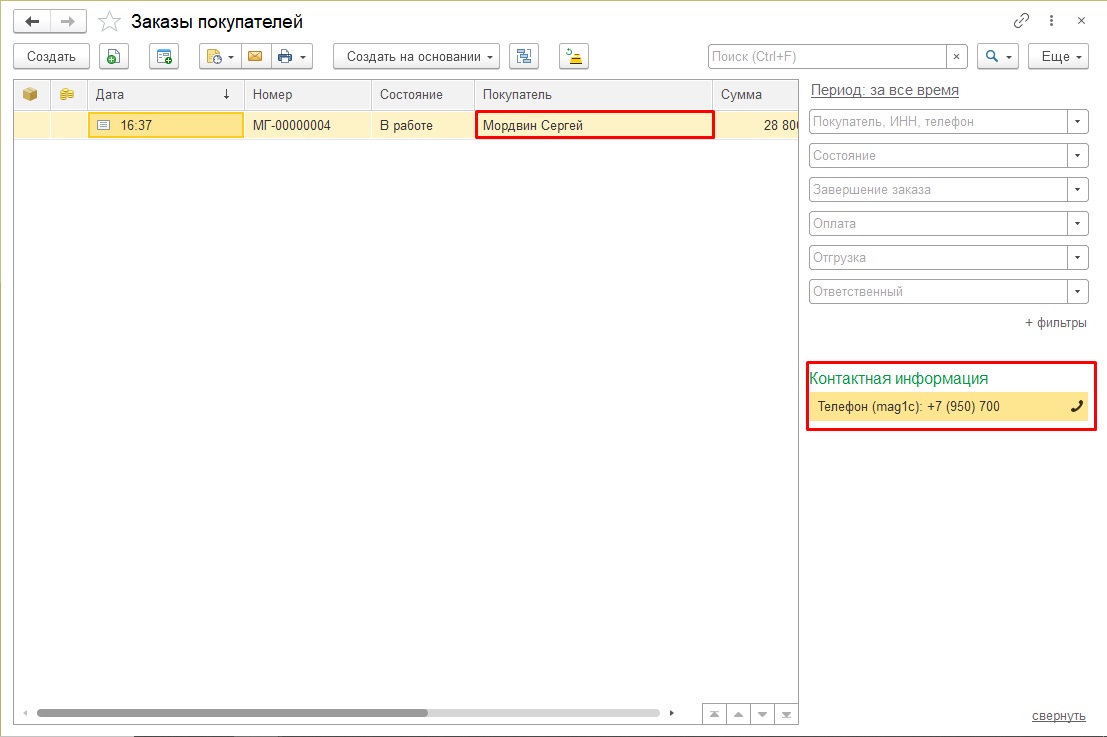Copy link using the chain icon
The height and width of the screenshot is (737, 1107).
pyautogui.click(x=1021, y=21)
